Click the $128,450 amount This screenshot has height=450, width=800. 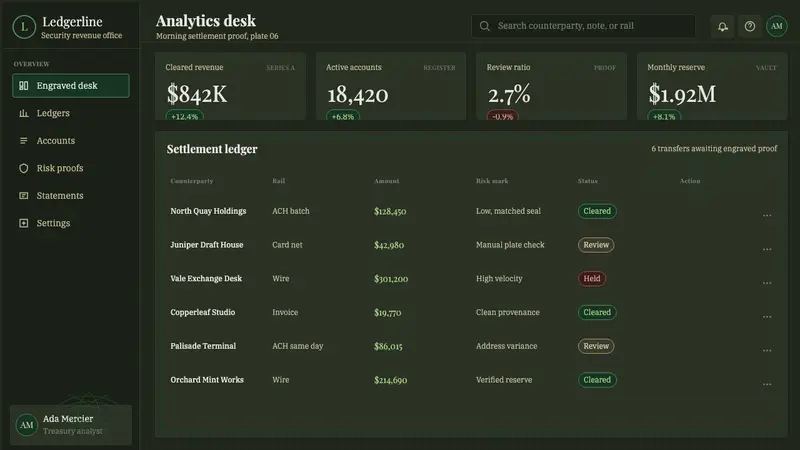(x=390, y=211)
